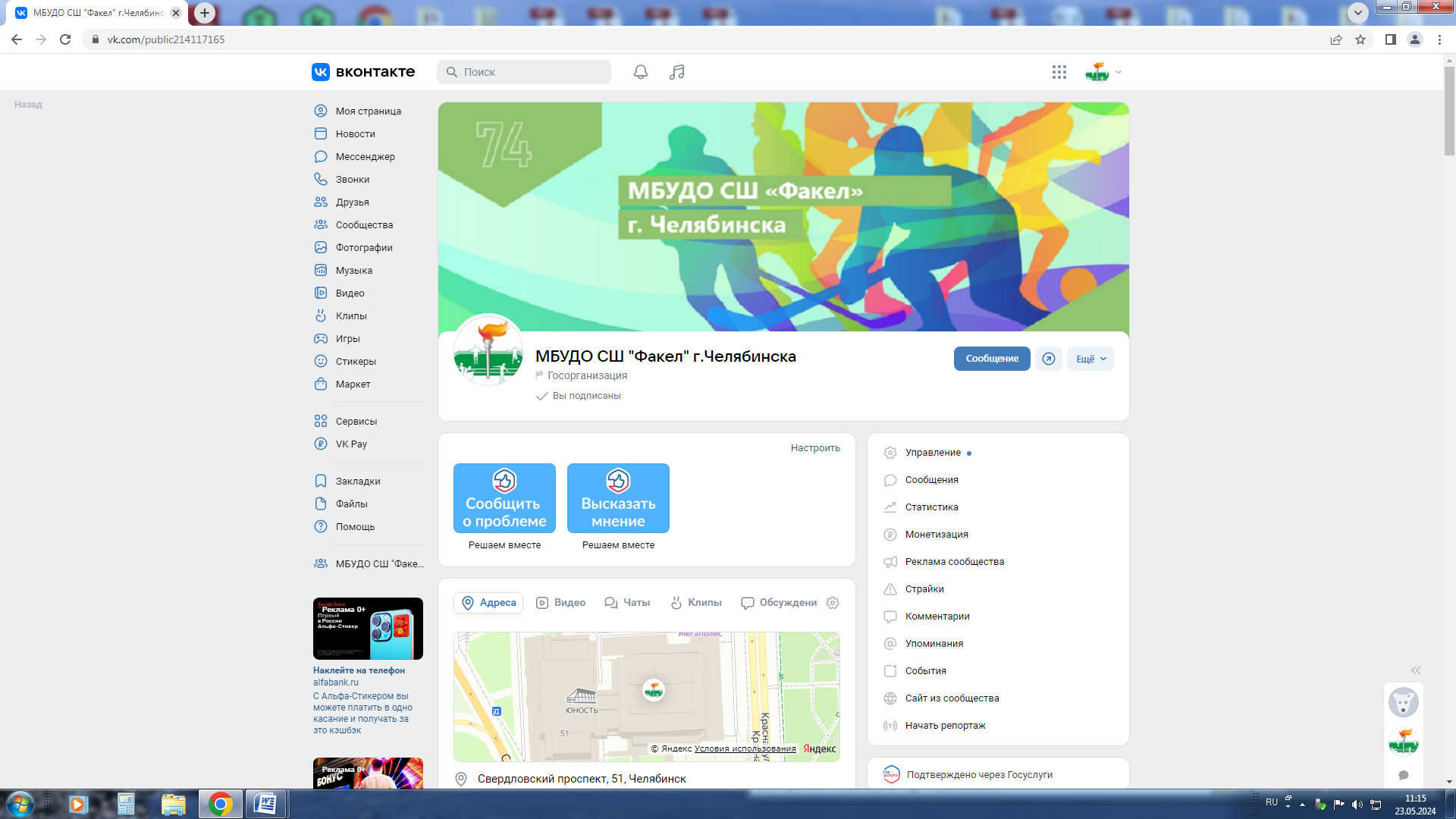The height and width of the screenshot is (819, 1456).
Task: Click the address map thumbnail
Action: tap(647, 697)
